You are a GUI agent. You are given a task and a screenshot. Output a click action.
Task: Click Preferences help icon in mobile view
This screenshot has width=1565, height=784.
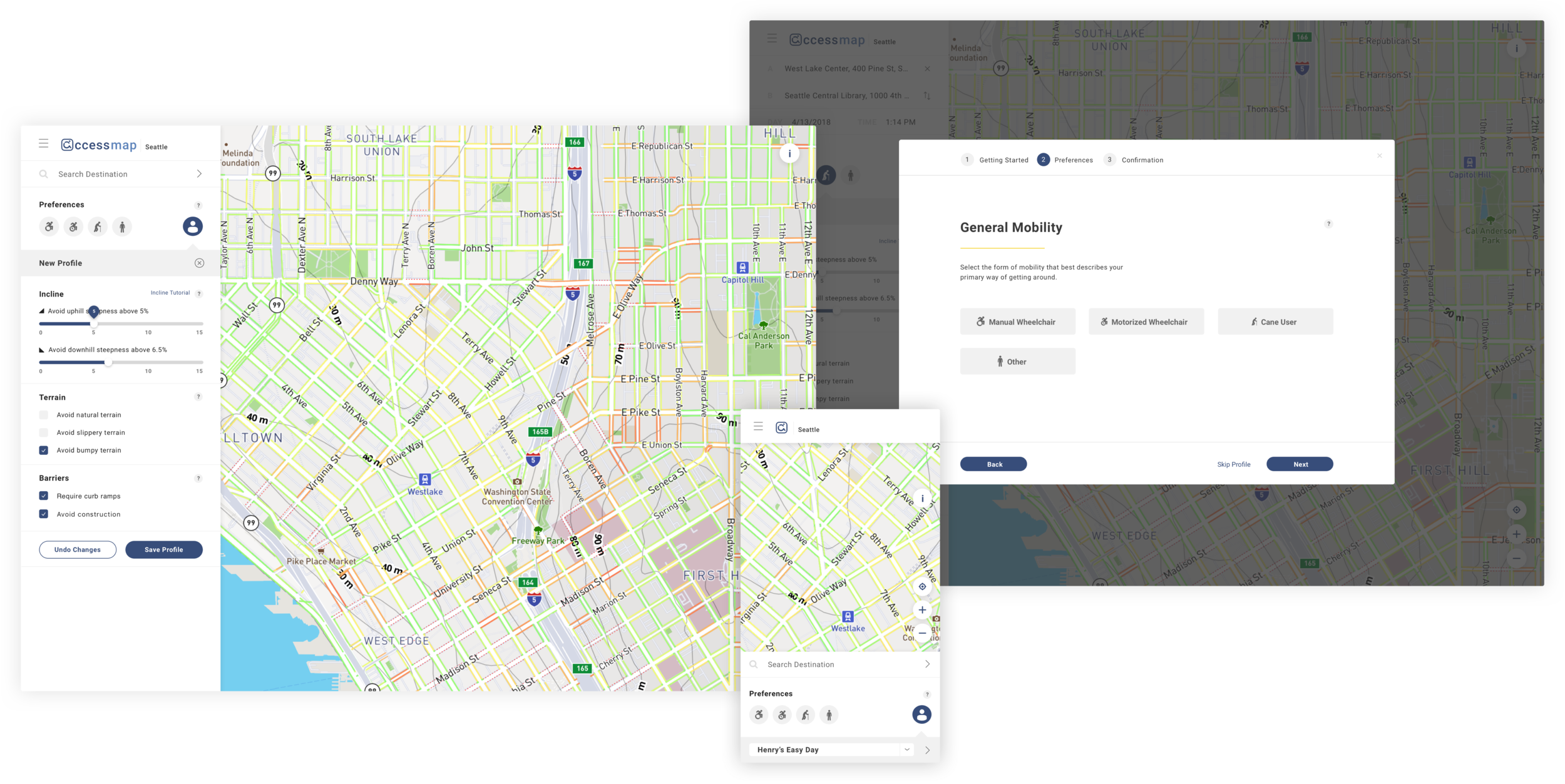coord(927,695)
